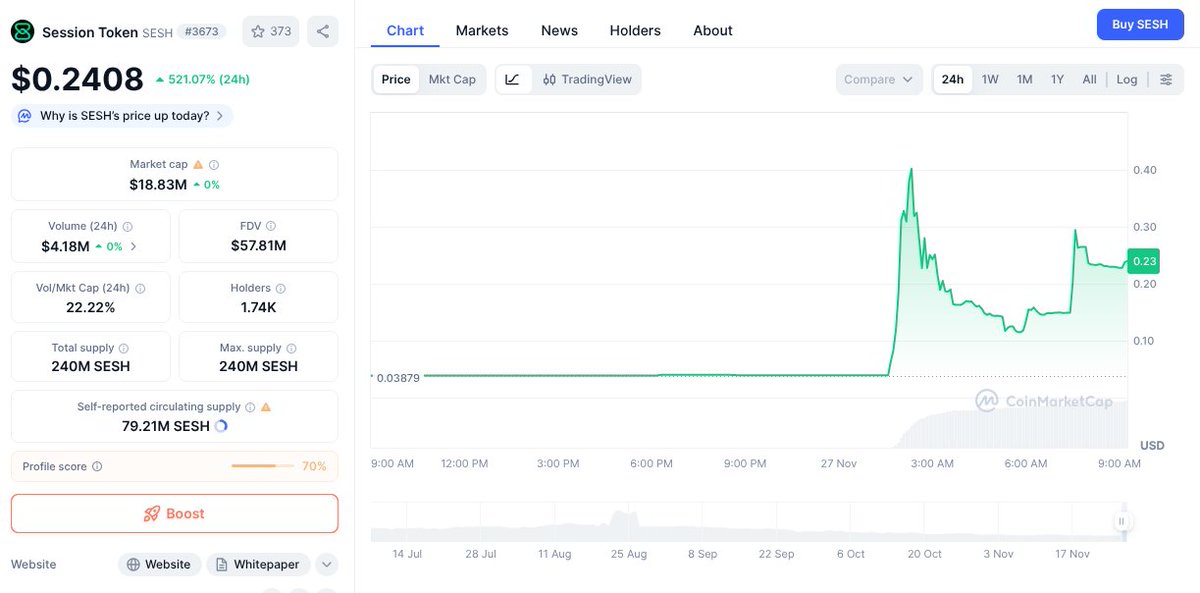Show Market cap info tooltip icon

tap(214, 164)
